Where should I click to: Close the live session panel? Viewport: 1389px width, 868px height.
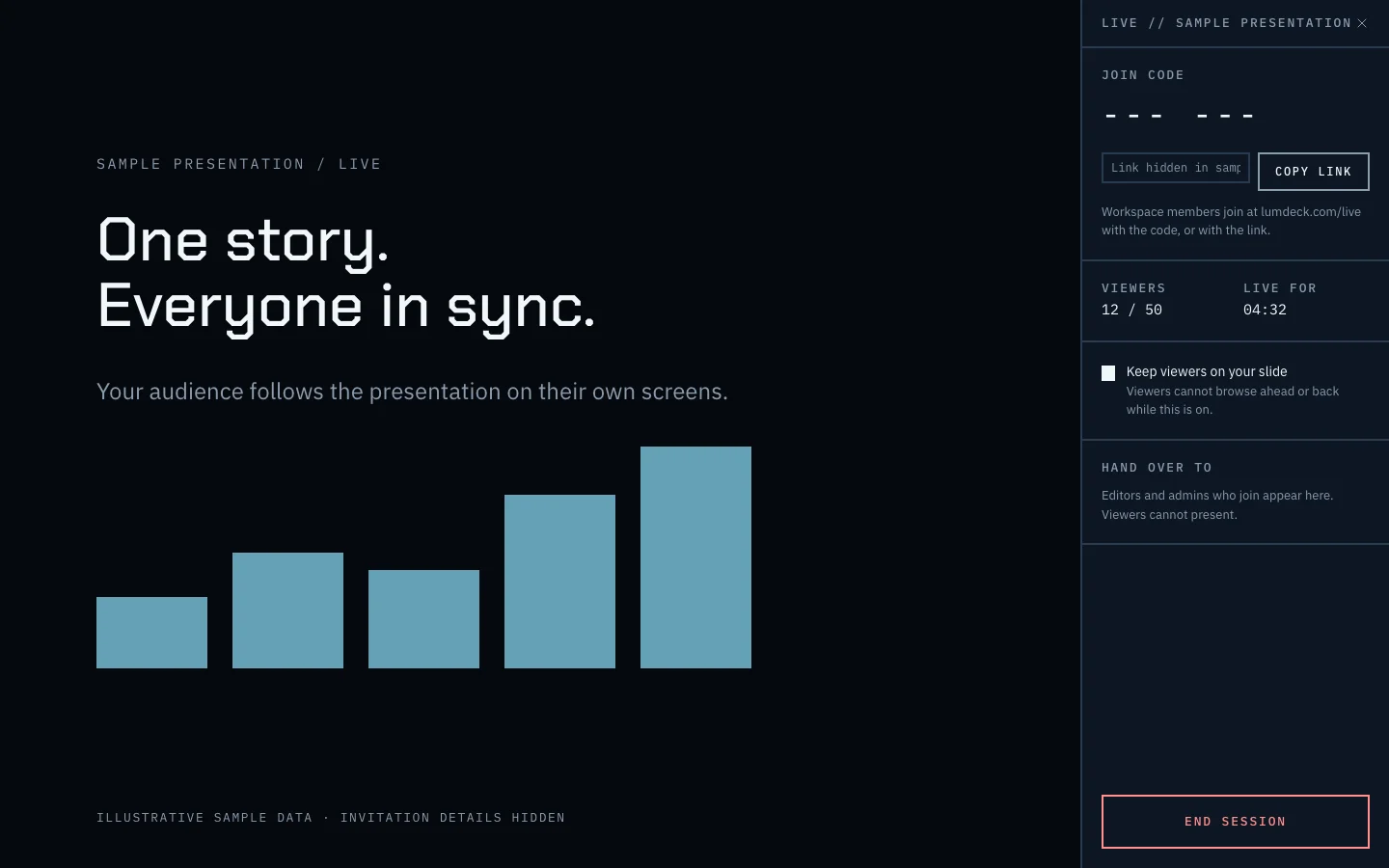pyautogui.click(x=1362, y=23)
